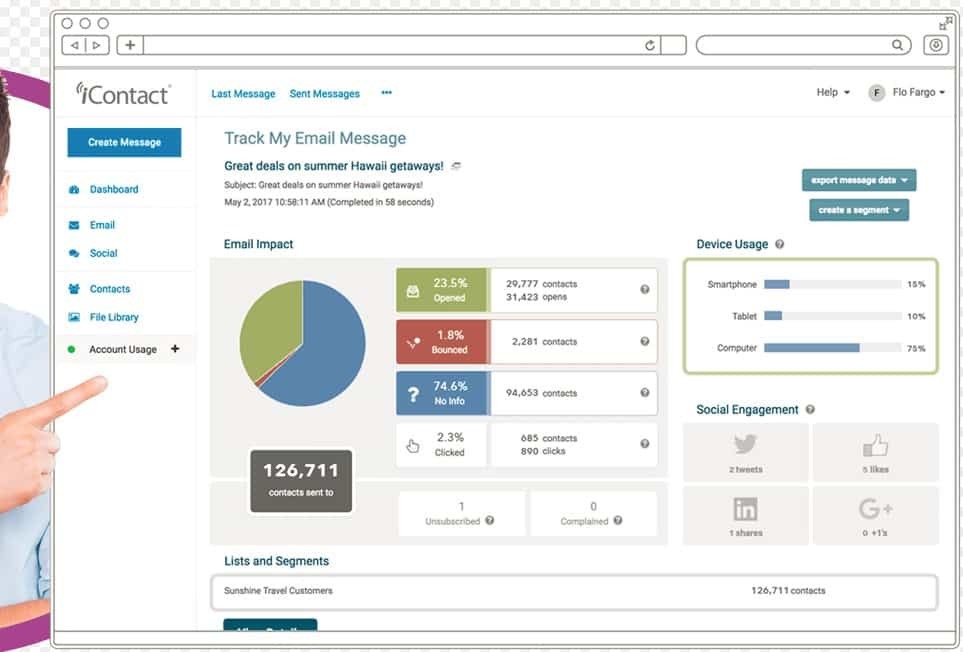Viewport: 963px width, 652px height.
Task: Open the create a segment dropdown
Action: pos(858,210)
